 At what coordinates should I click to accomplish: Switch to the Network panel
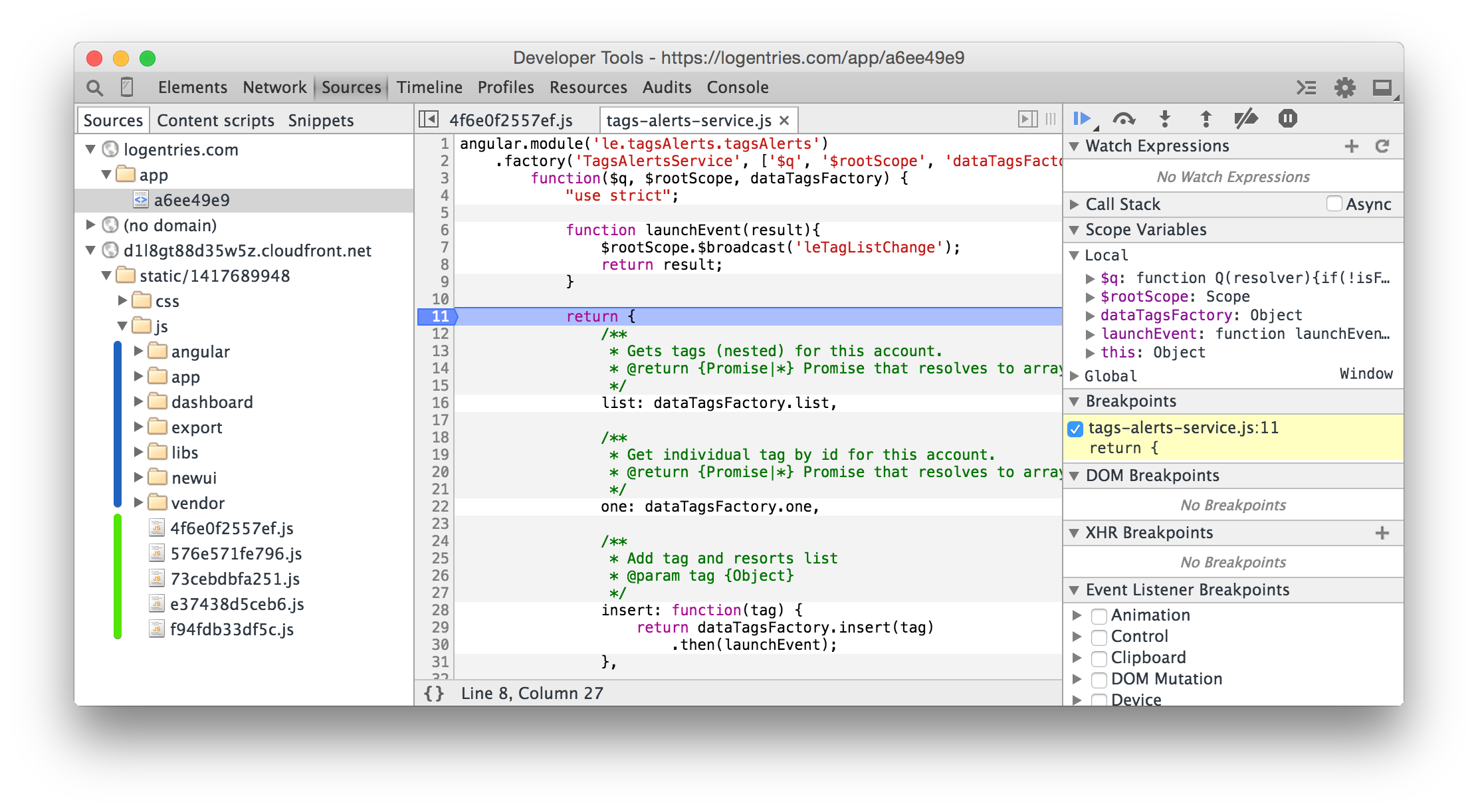click(x=274, y=88)
